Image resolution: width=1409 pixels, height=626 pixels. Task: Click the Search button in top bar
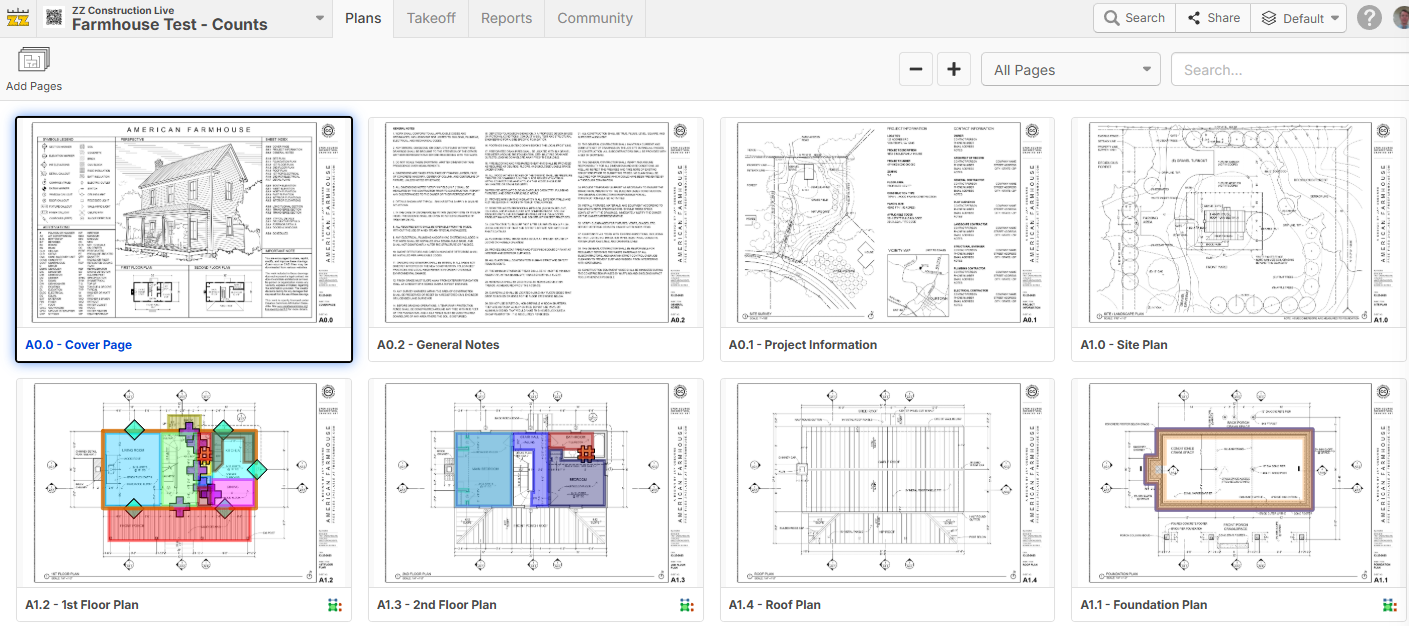1134,18
